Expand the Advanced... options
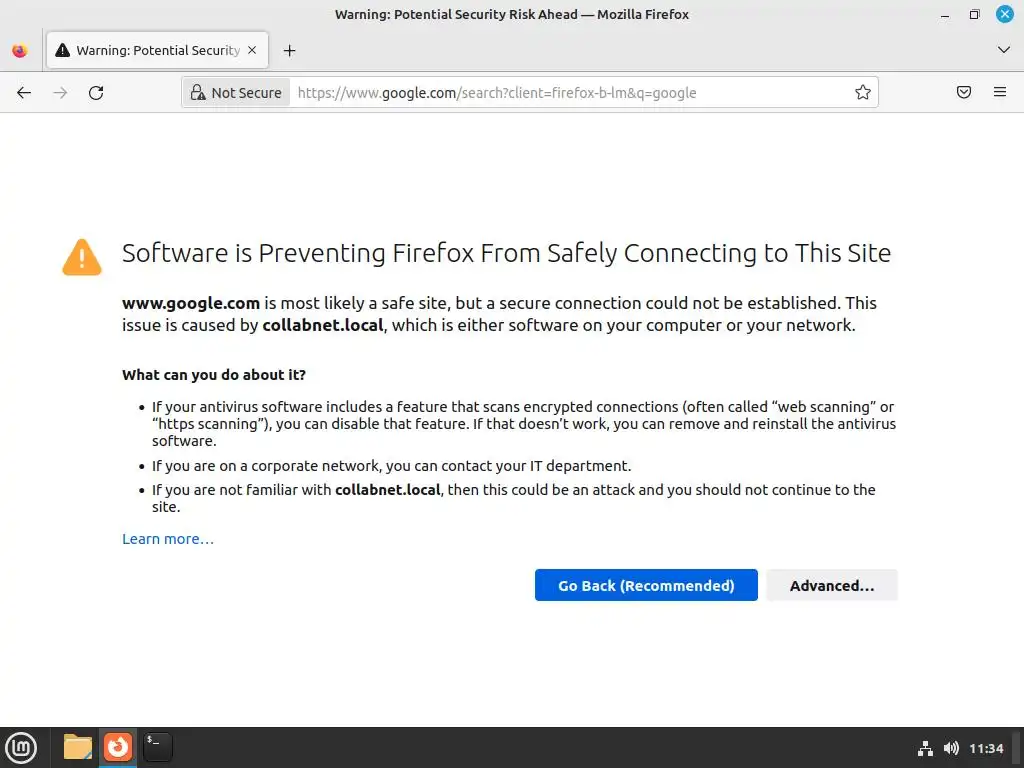The height and width of the screenshot is (768, 1024). click(832, 586)
